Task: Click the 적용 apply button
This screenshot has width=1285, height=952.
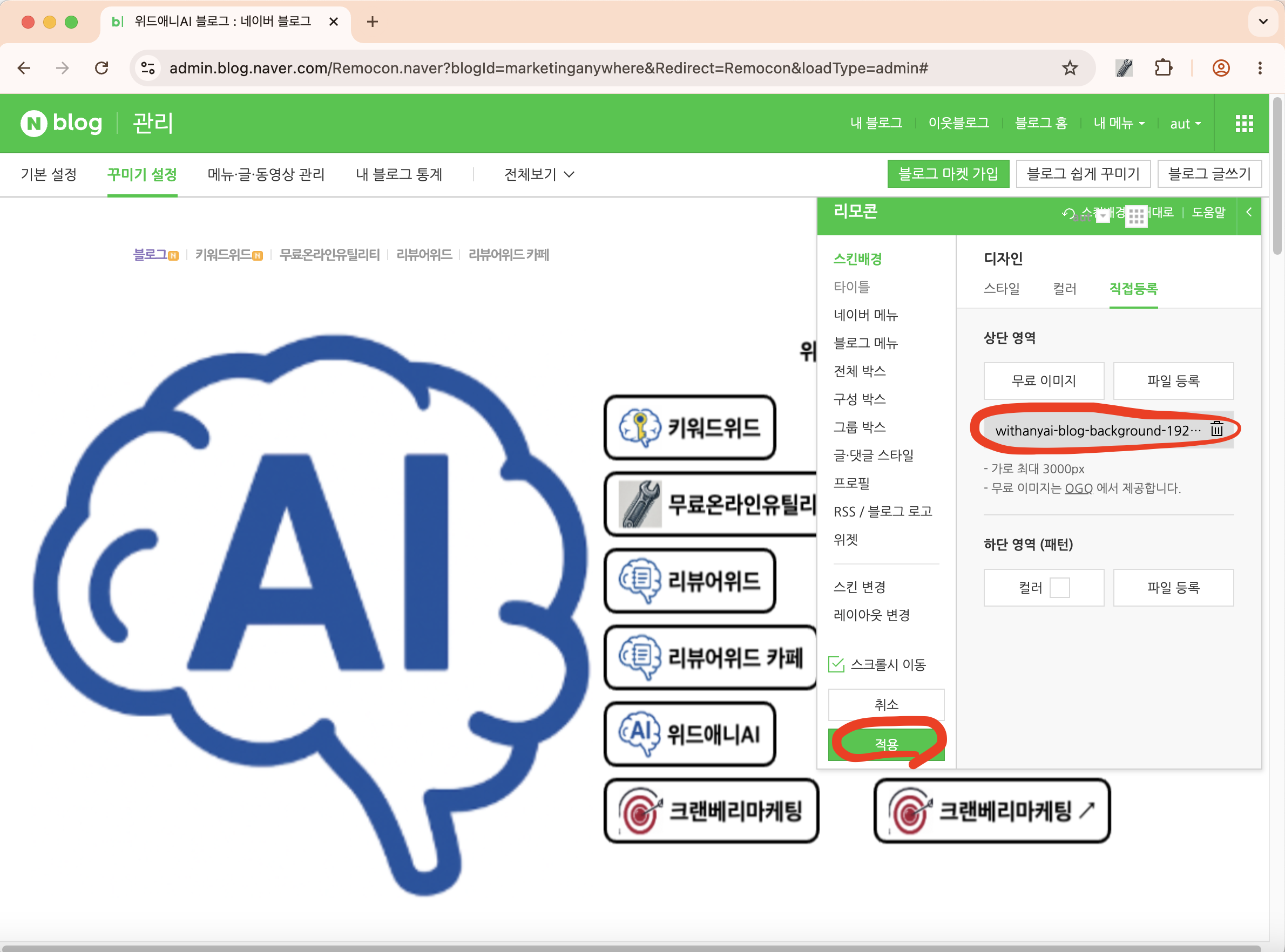Action: click(887, 745)
